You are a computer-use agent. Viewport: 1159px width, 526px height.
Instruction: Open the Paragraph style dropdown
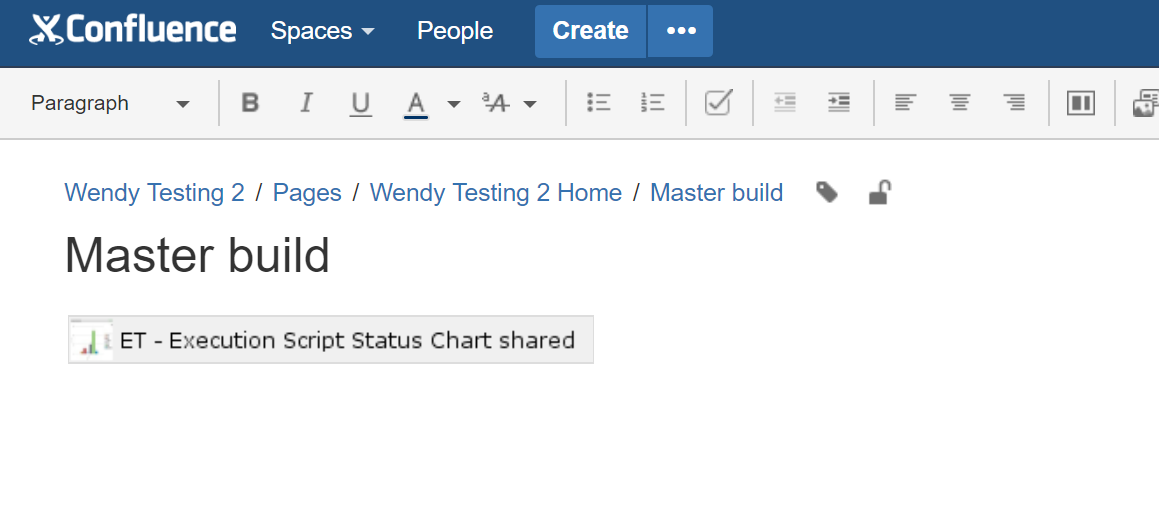coord(110,103)
